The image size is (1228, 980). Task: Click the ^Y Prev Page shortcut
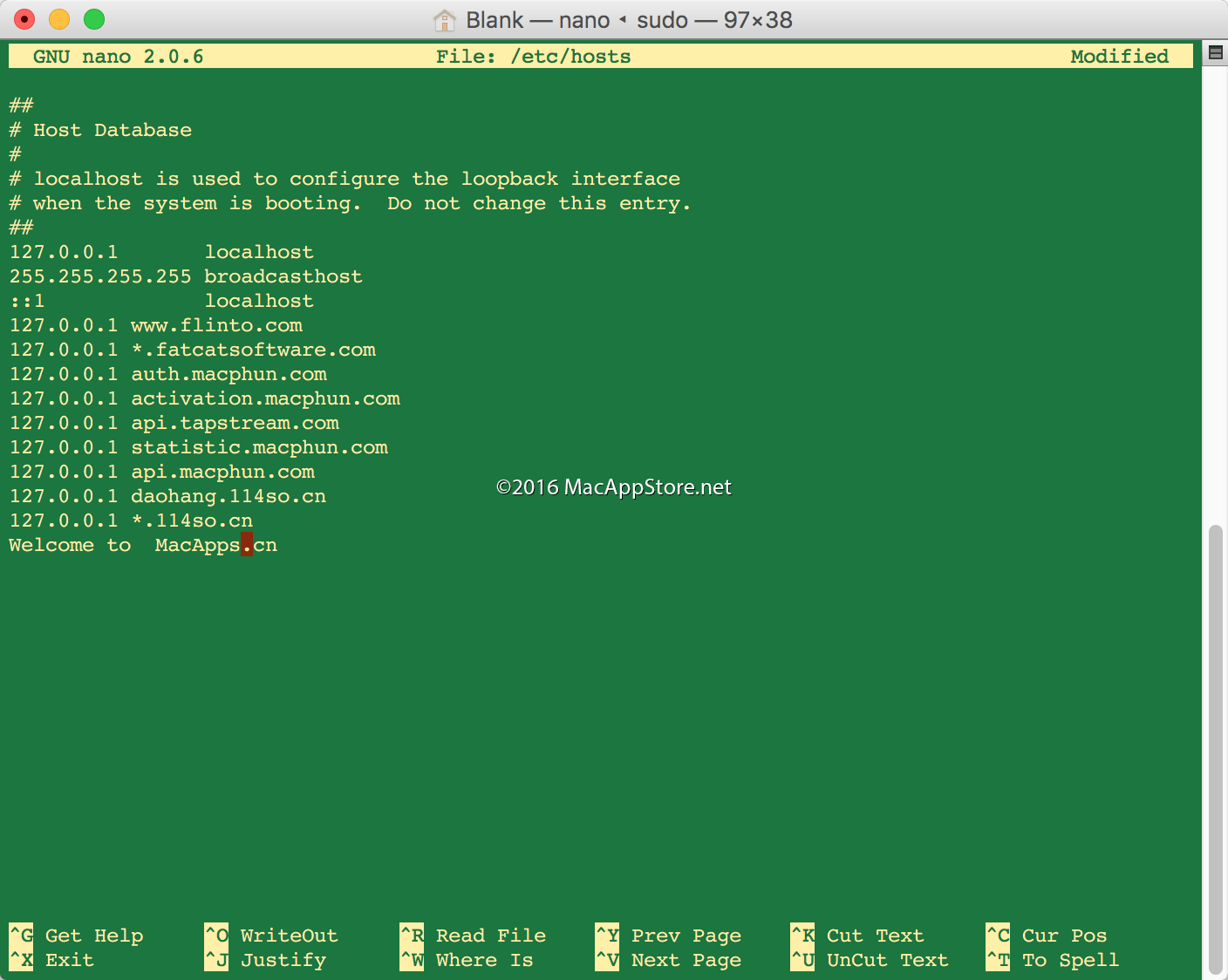click(668, 936)
